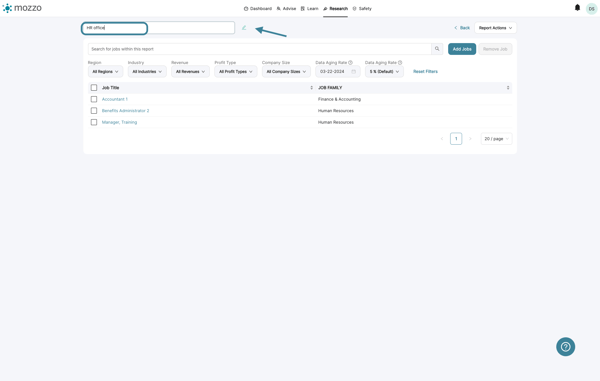Viewport: 600px width, 381px height.
Task: Expand the All Industries dropdown
Action: (x=147, y=72)
